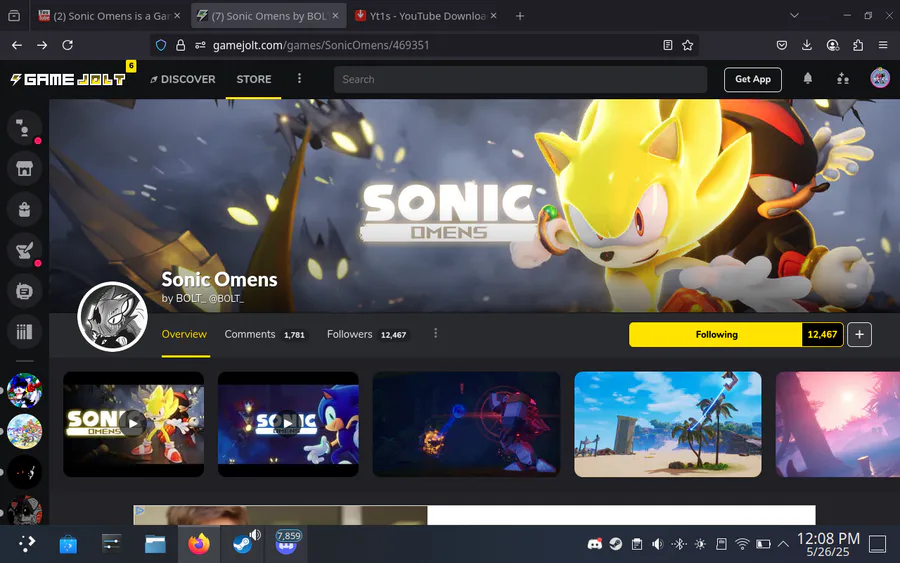The image size is (900, 563).
Task: Open the navbar more options menu
Action: pos(299,79)
